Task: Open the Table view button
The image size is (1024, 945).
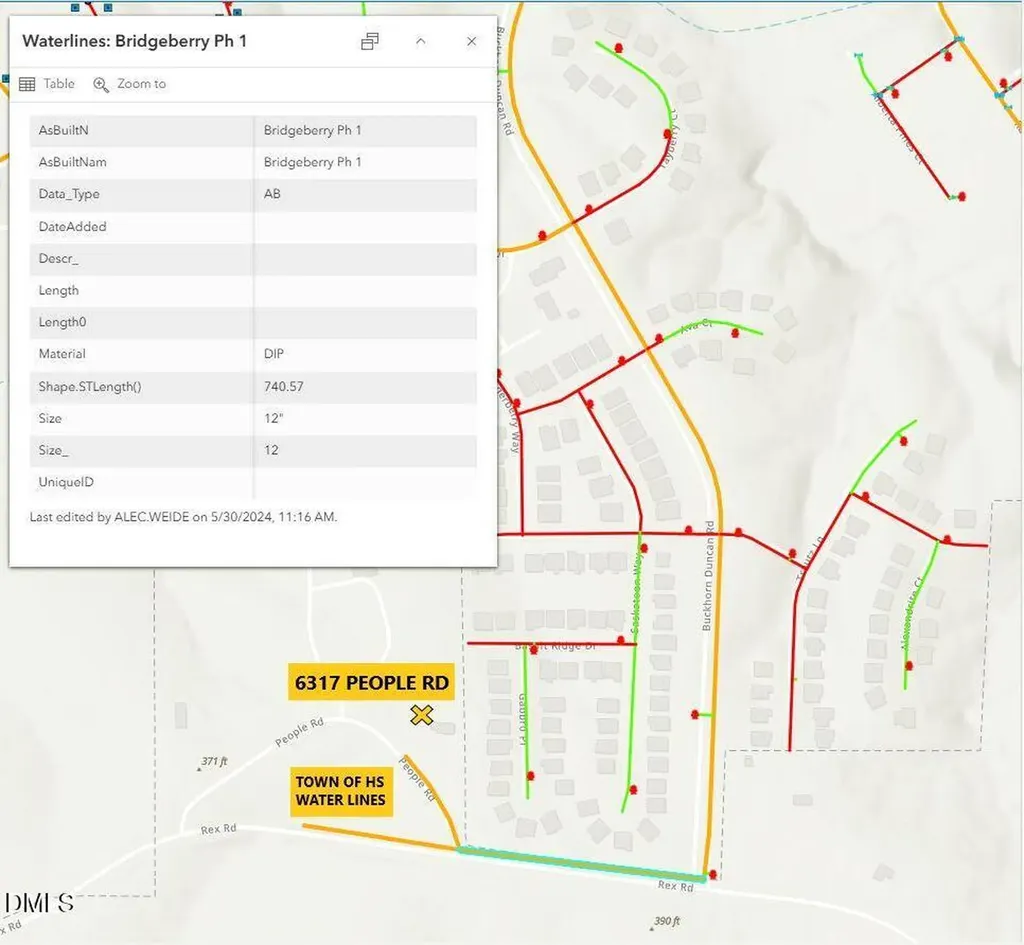Action: point(47,84)
